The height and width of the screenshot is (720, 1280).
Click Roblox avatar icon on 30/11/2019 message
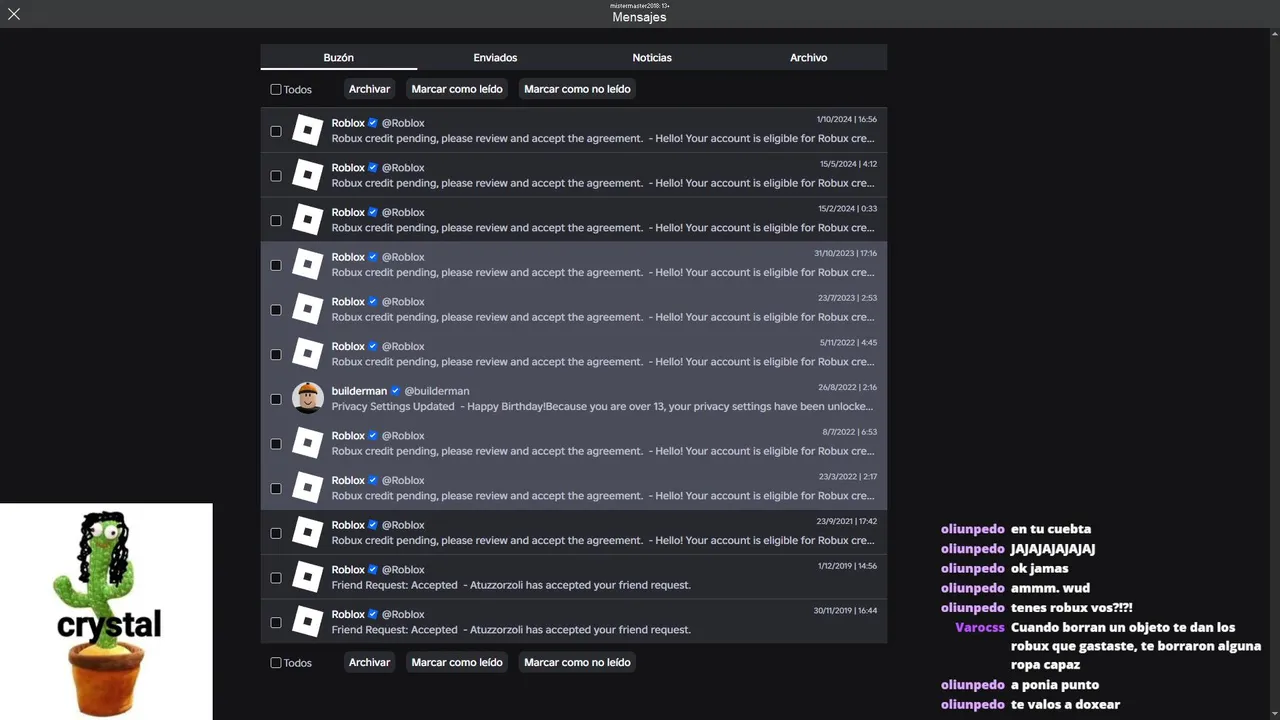pyautogui.click(x=308, y=622)
